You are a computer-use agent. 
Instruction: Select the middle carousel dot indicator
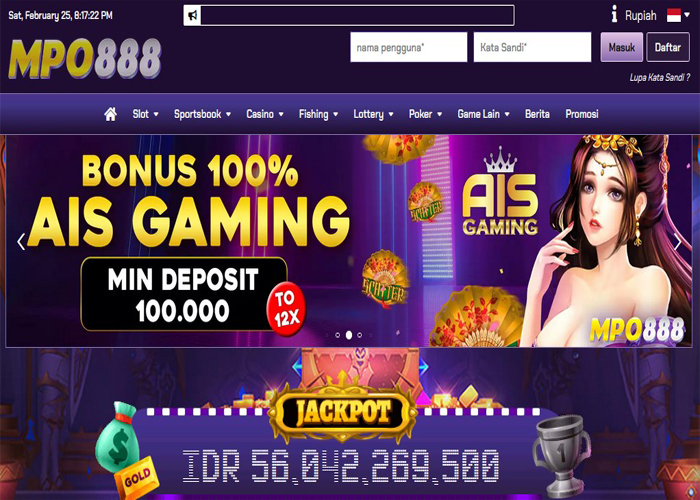[349, 335]
